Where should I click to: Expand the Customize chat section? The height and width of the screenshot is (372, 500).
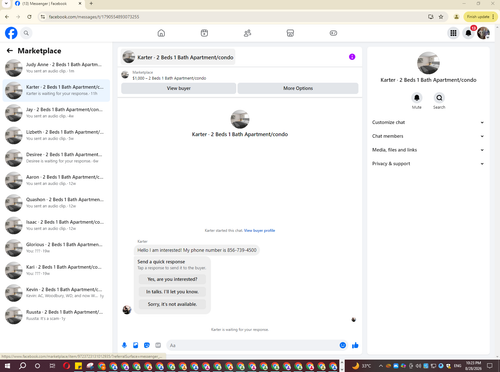[428, 122]
